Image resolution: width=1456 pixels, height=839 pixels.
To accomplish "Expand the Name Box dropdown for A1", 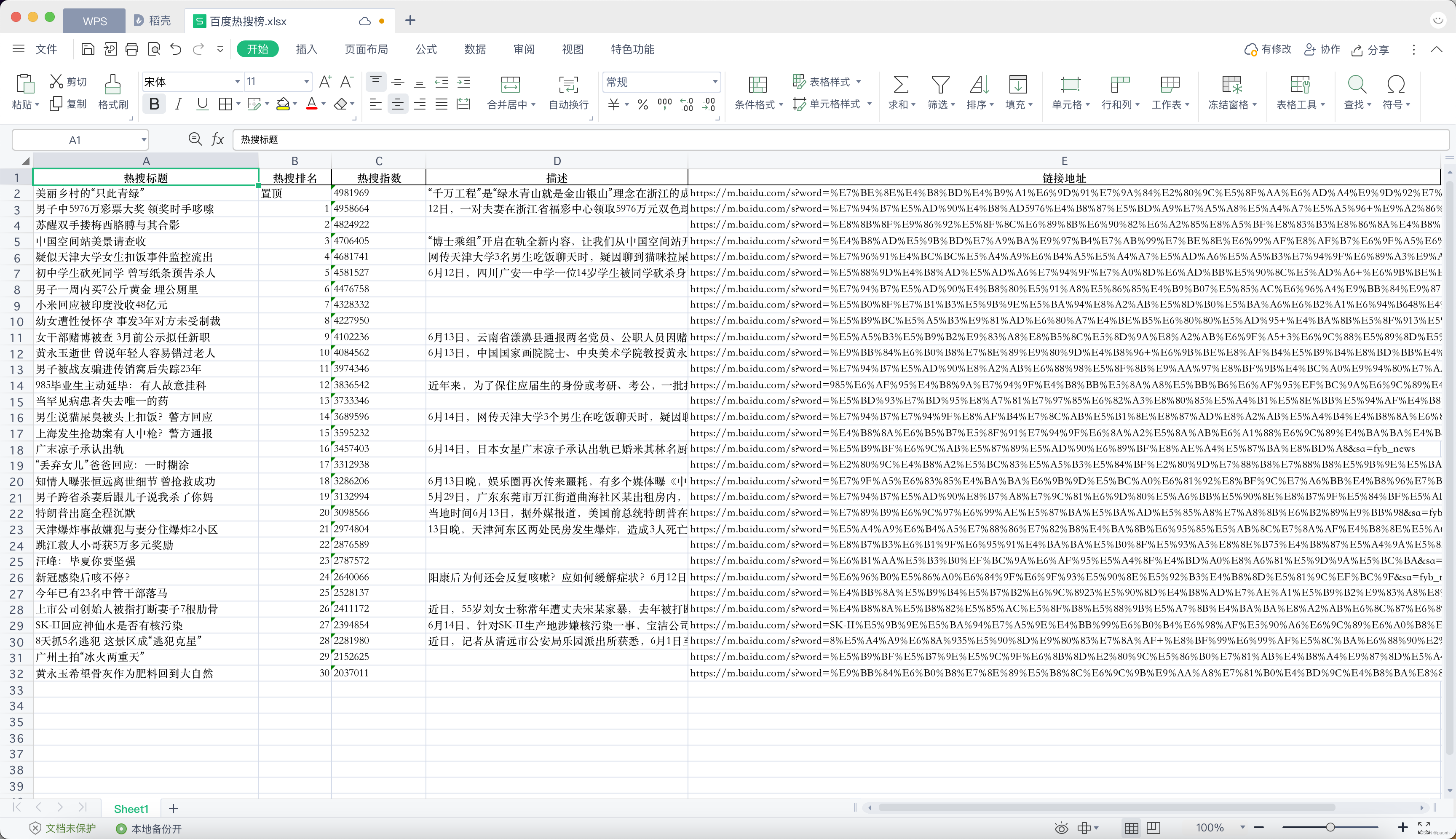I will point(144,139).
